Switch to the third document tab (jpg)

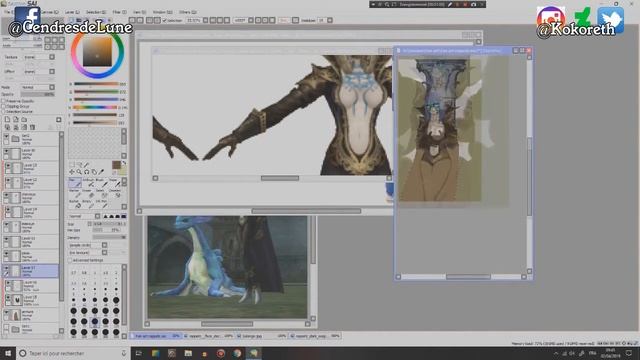(x=261, y=336)
